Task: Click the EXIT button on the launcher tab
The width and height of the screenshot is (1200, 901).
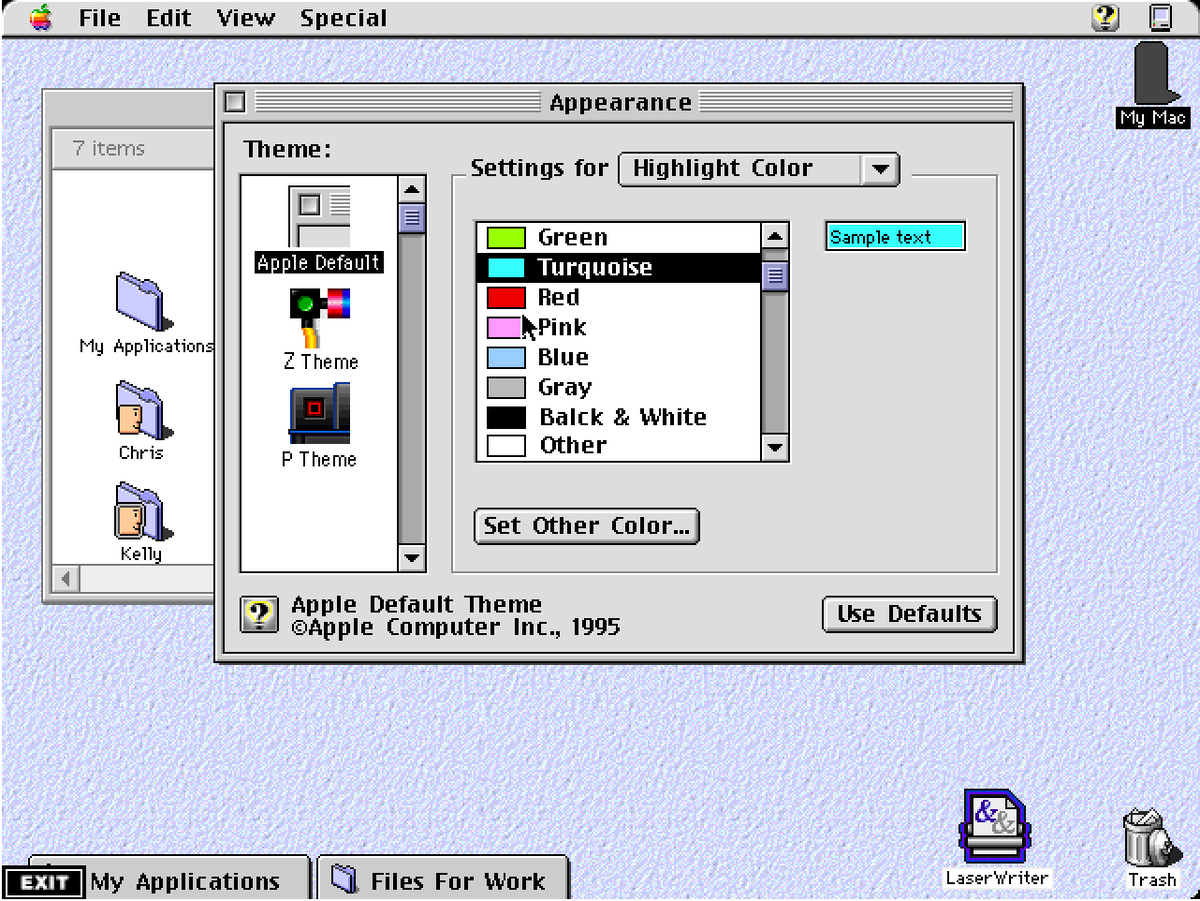Action: click(44, 881)
